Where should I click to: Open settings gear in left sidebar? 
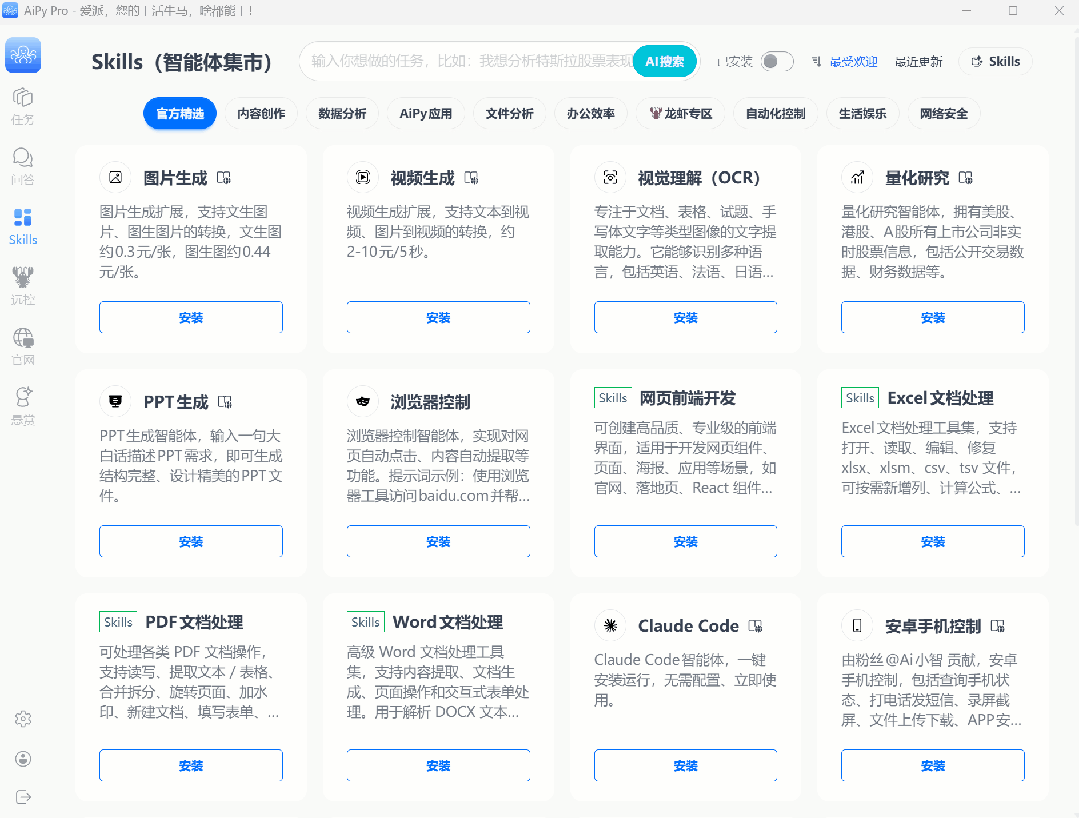[23, 719]
